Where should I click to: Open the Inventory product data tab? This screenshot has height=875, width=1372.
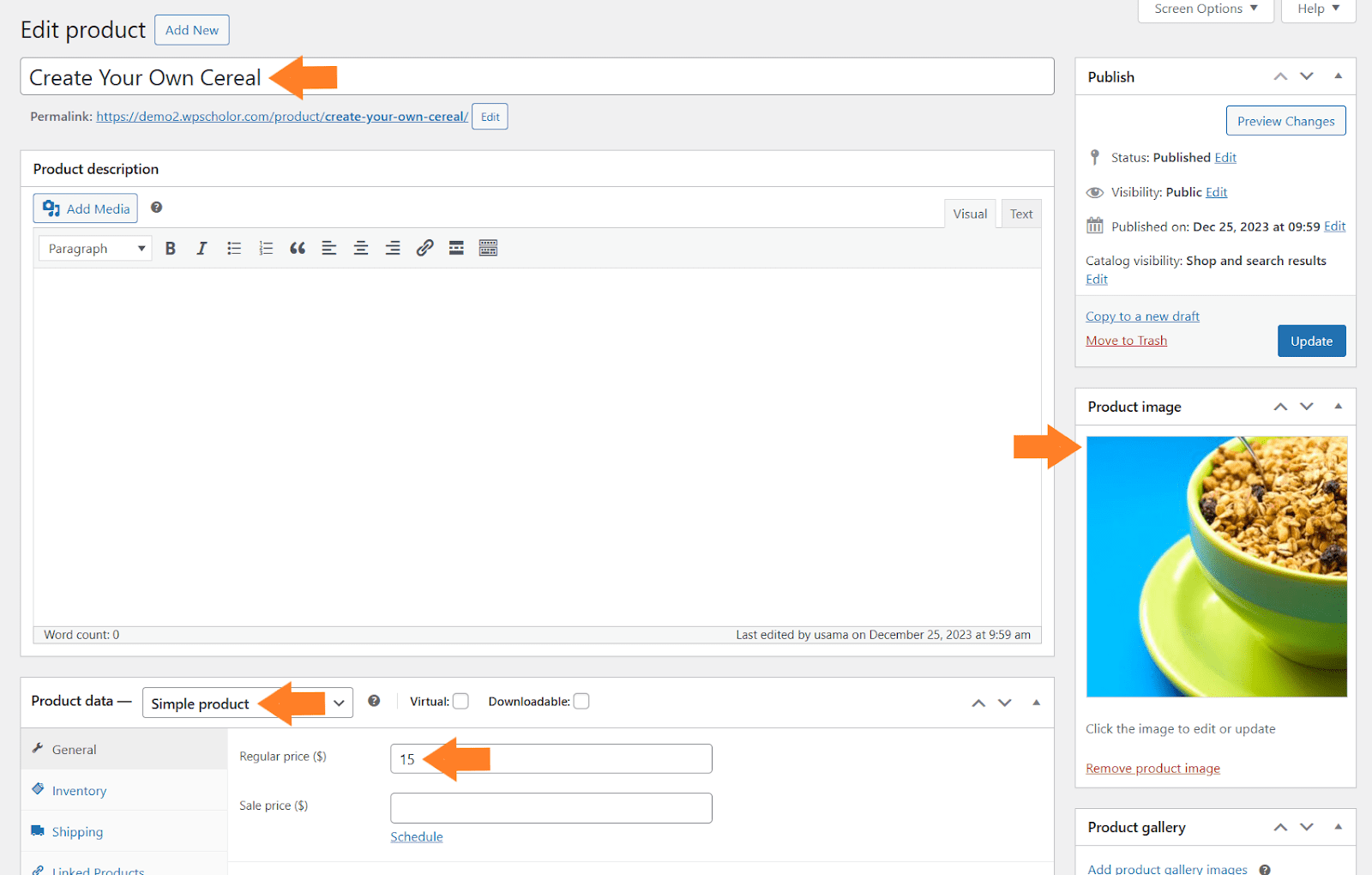pyautogui.click(x=124, y=790)
